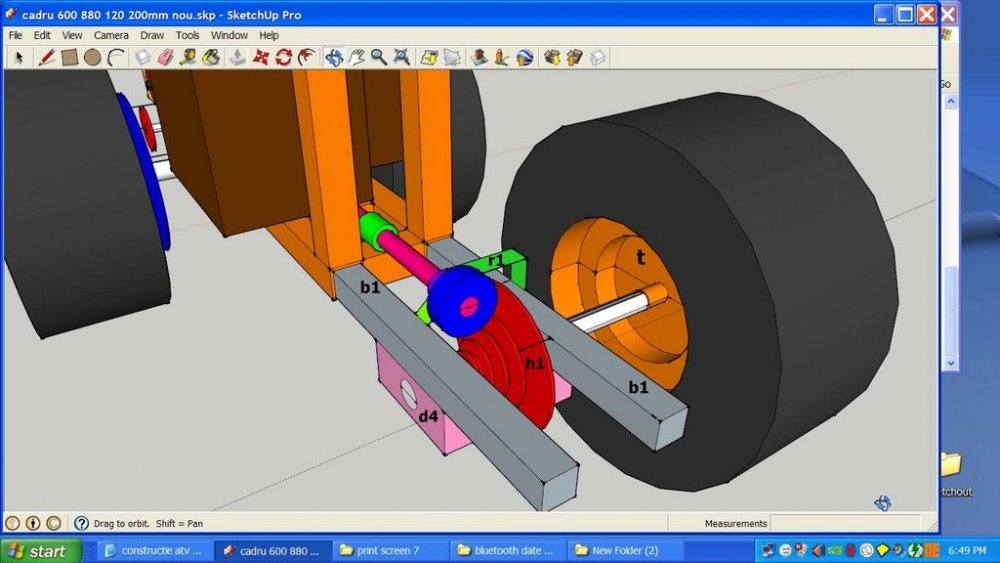The height and width of the screenshot is (563, 1000).
Task: Click the Place Model icon
Action: (x=479, y=58)
